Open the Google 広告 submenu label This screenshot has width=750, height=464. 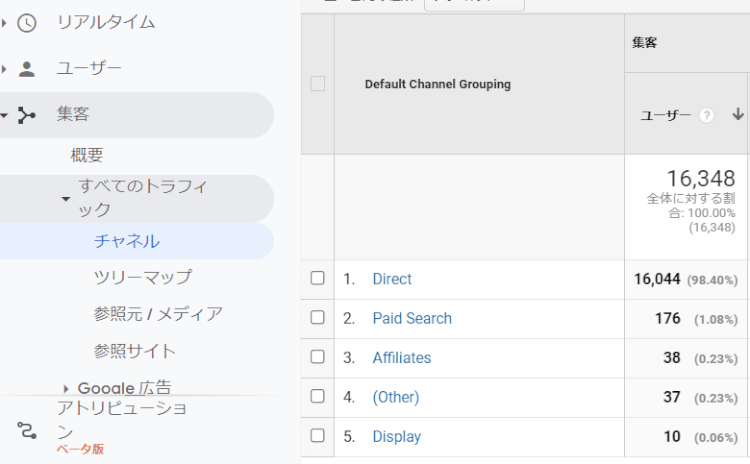(124, 388)
